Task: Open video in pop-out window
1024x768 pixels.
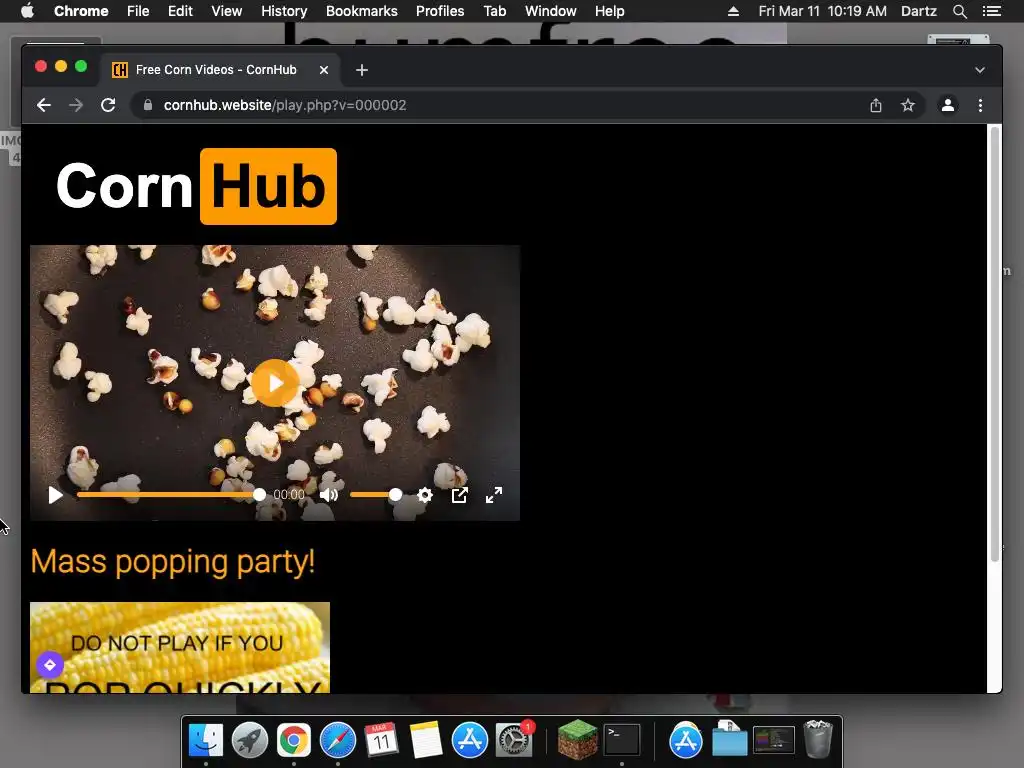Action: point(460,495)
